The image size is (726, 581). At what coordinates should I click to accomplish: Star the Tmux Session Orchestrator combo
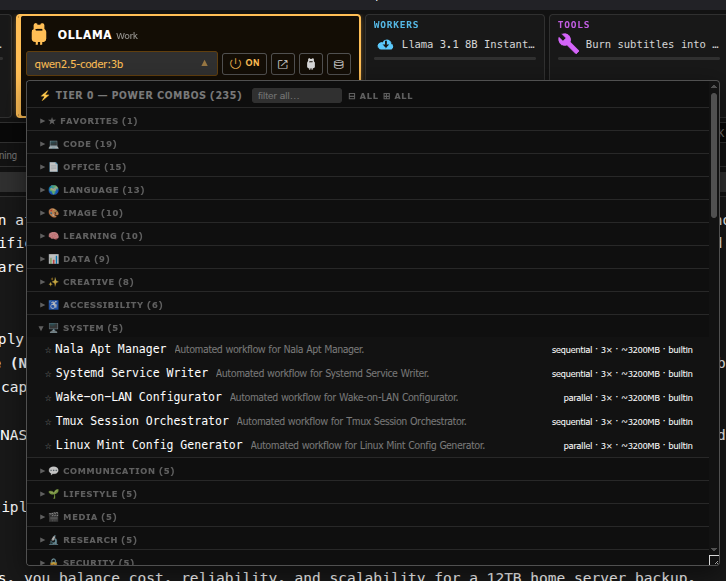pyautogui.click(x=48, y=422)
